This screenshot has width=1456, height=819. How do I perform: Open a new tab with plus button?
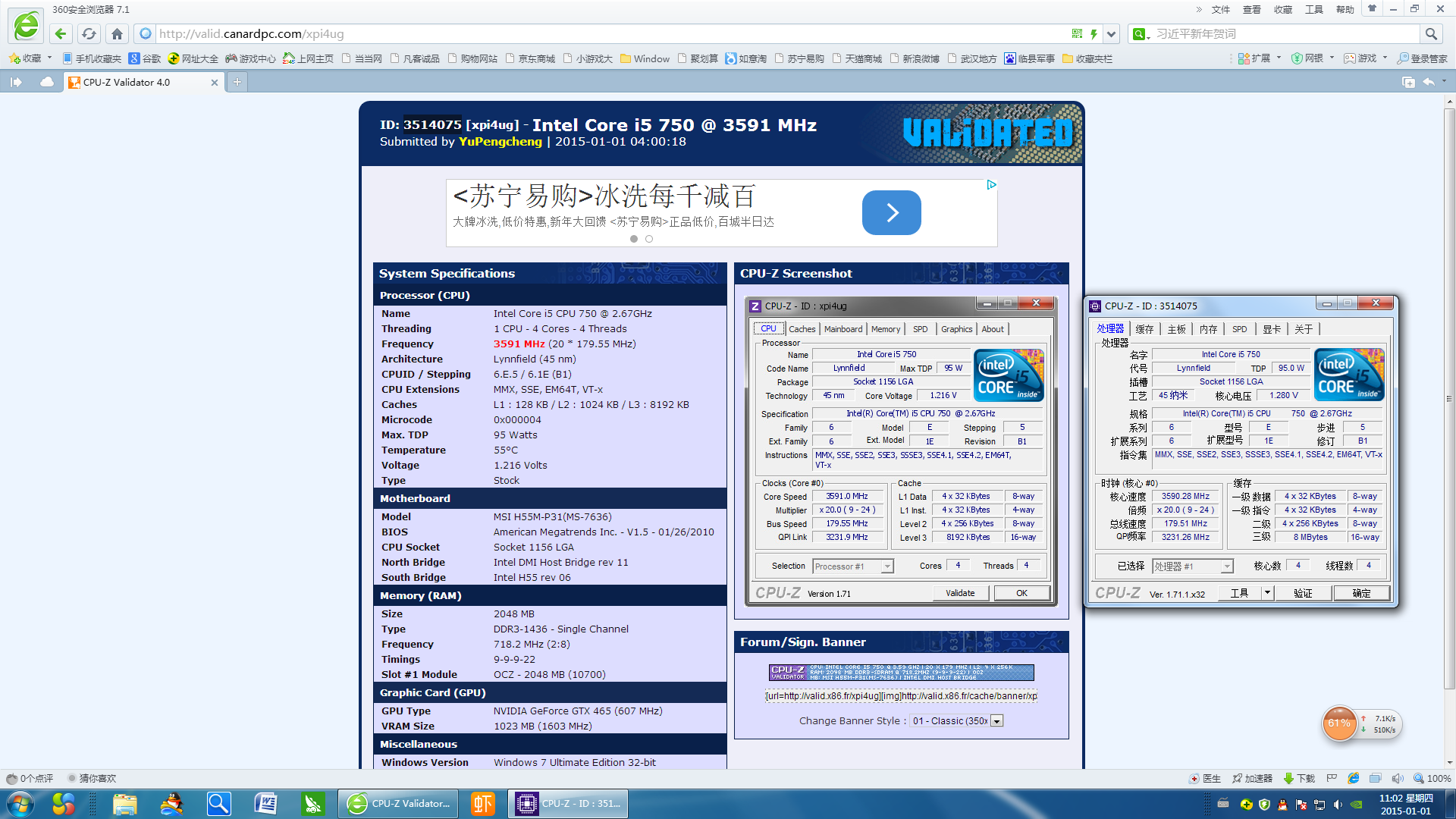click(237, 82)
